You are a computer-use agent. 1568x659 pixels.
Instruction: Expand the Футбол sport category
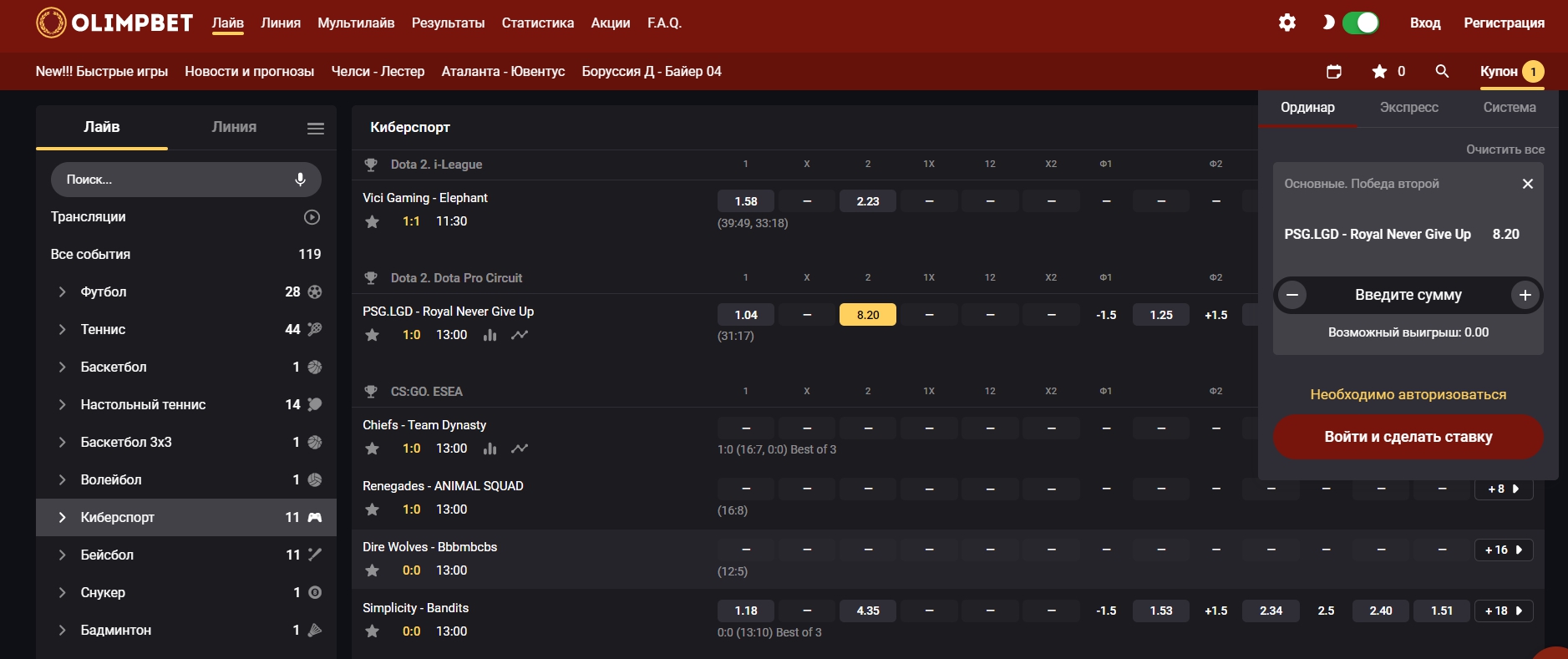pos(62,292)
